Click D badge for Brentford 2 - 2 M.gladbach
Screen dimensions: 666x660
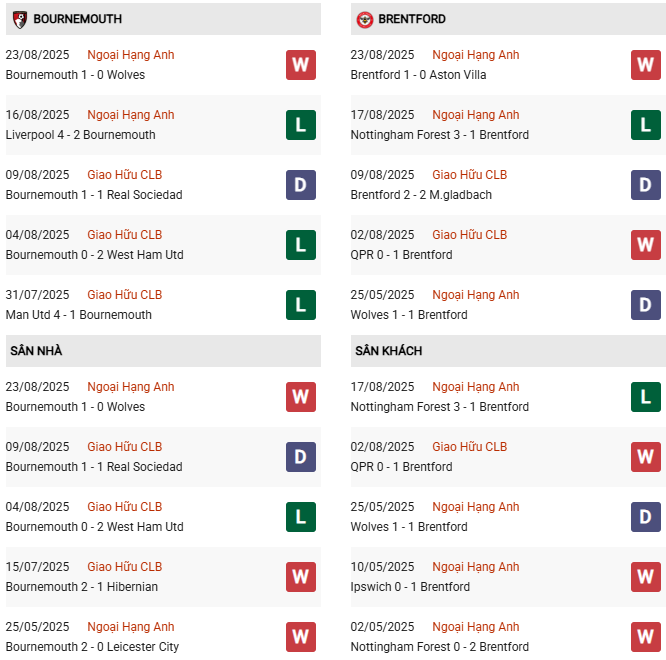pos(645,185)
